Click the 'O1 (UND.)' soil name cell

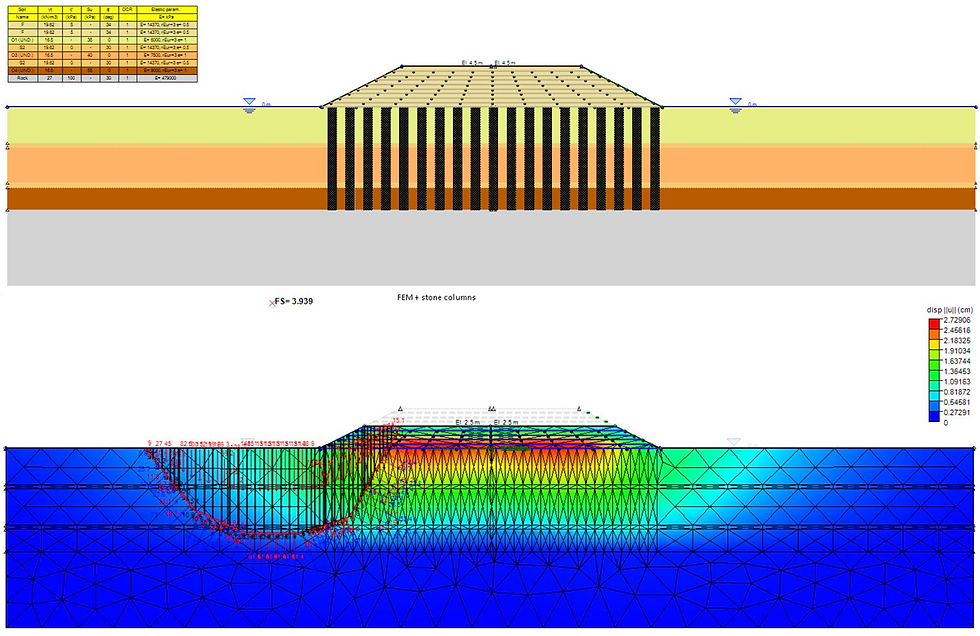22,40
